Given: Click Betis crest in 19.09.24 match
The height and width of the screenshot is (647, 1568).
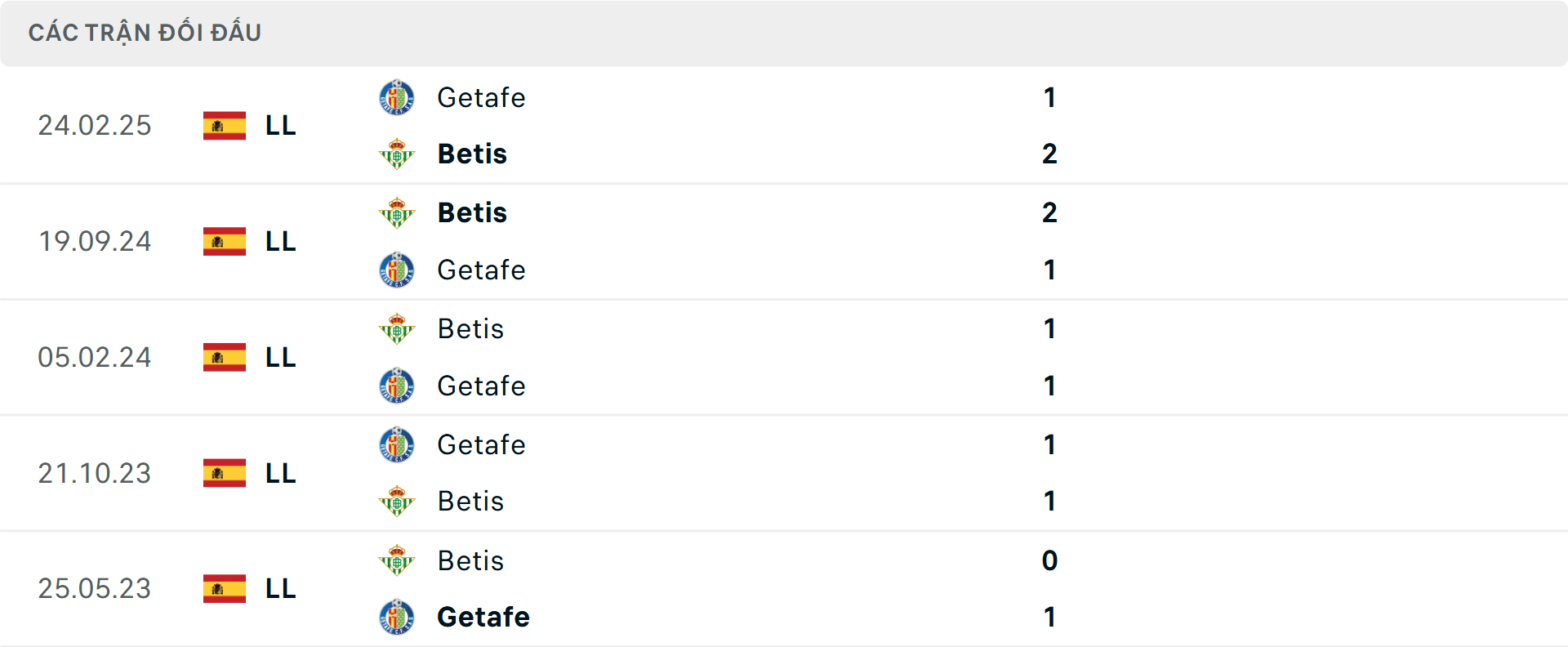Looking at the screenshot, I should click(x=397, y=212).
